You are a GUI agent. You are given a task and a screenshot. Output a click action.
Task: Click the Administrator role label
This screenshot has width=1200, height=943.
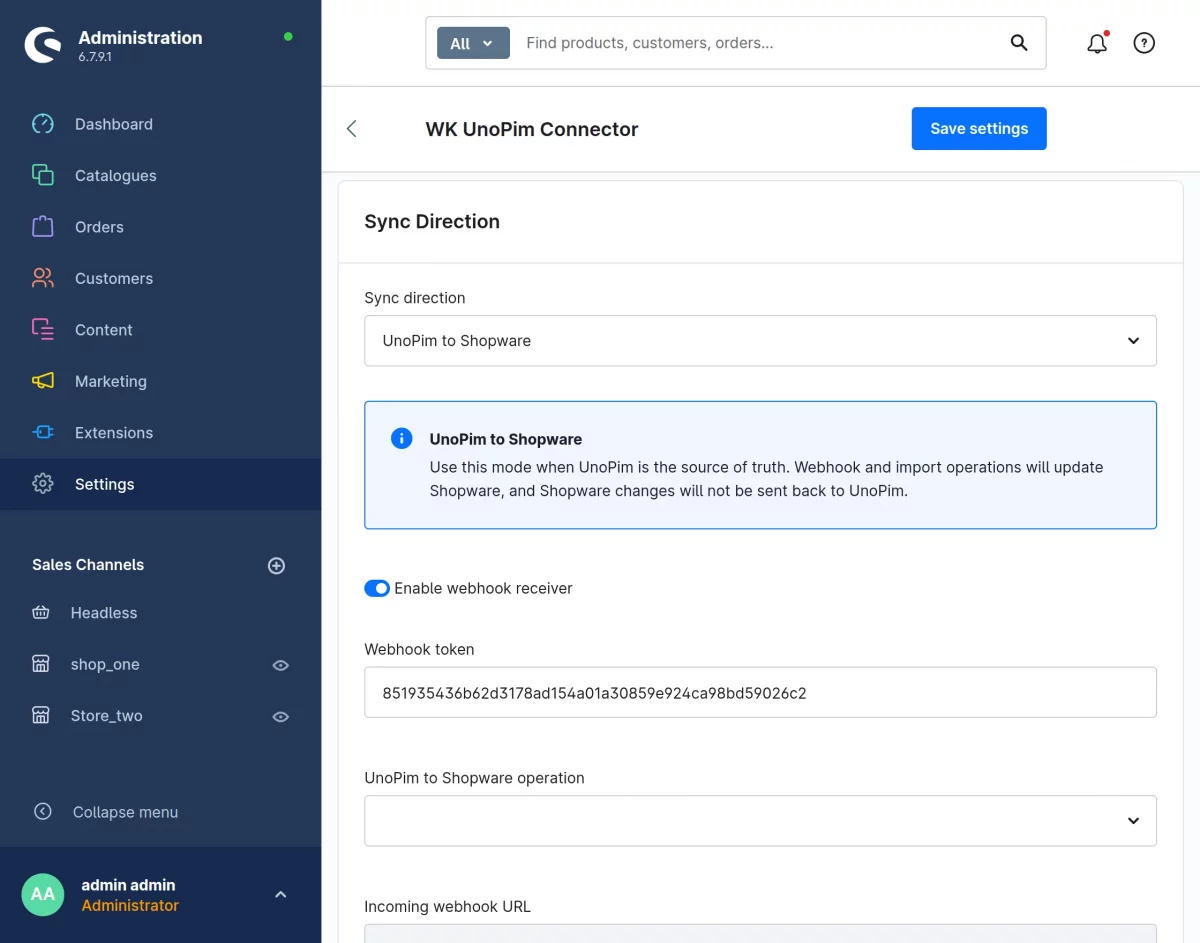click(x=130, y=906)
